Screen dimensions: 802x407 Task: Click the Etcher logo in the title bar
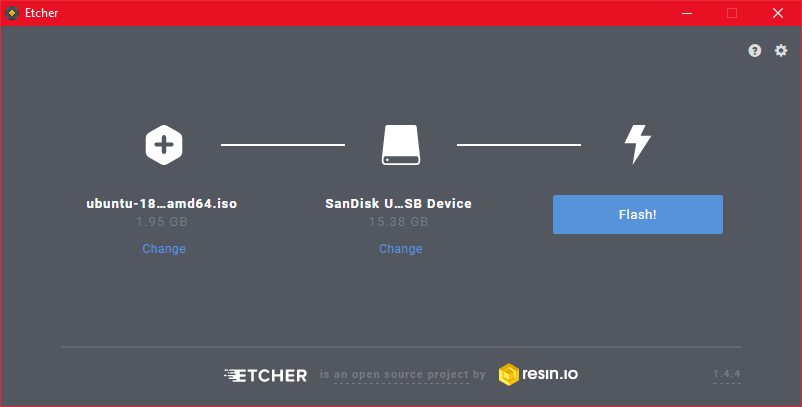pyautogui.click(x=12, y=13)
